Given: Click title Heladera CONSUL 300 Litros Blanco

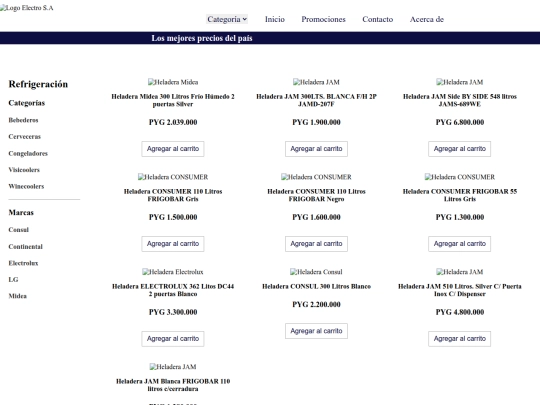Looking at the screenshot, I should click(316, 287).
